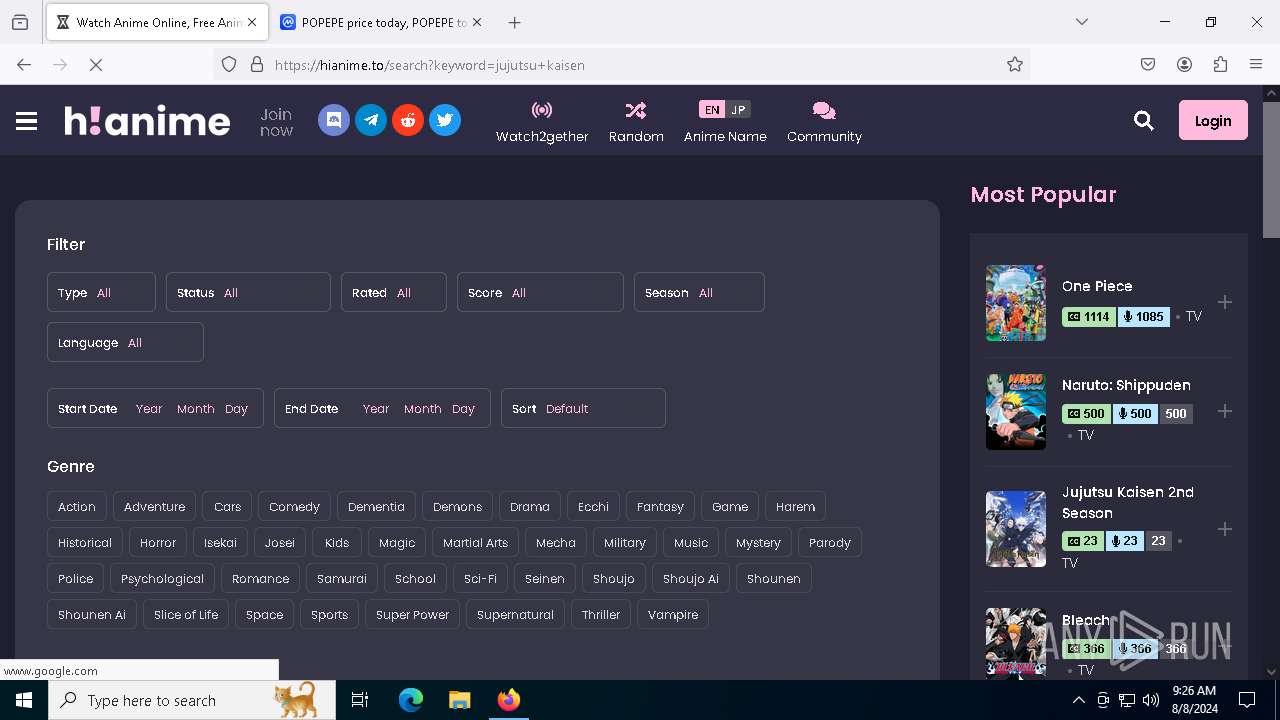Click the Windows taskbar search box

point(192,700)
